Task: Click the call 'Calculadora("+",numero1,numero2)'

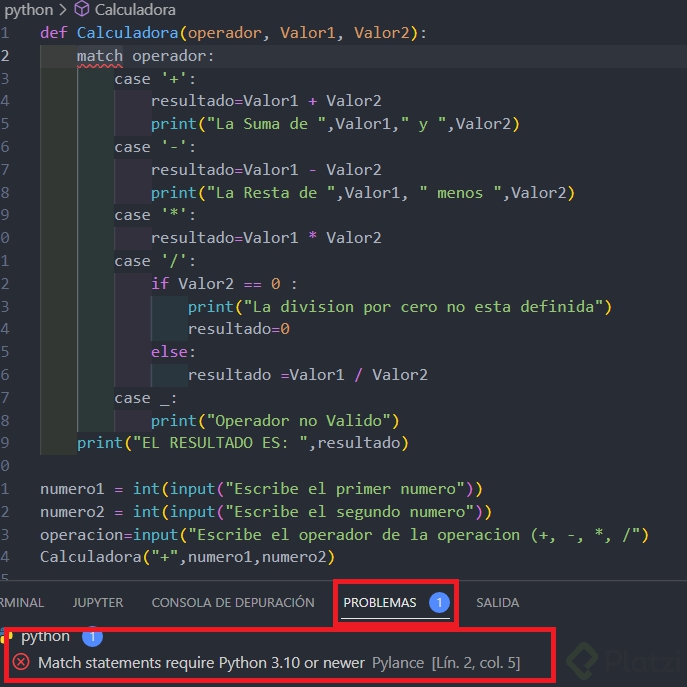Action: [x=188, y=557]
